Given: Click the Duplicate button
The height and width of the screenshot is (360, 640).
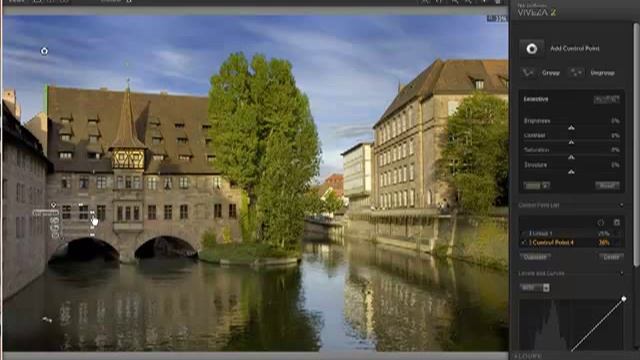Looking at the screenshot, I should [x=535, y=257].
